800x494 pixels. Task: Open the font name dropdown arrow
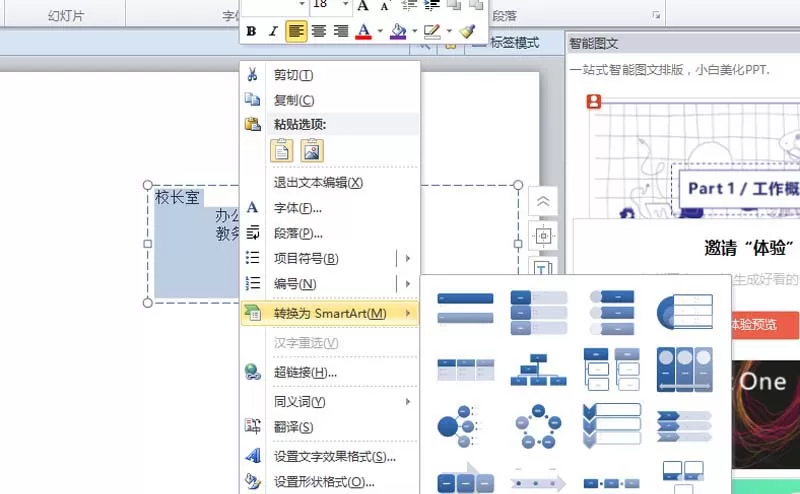302,5
